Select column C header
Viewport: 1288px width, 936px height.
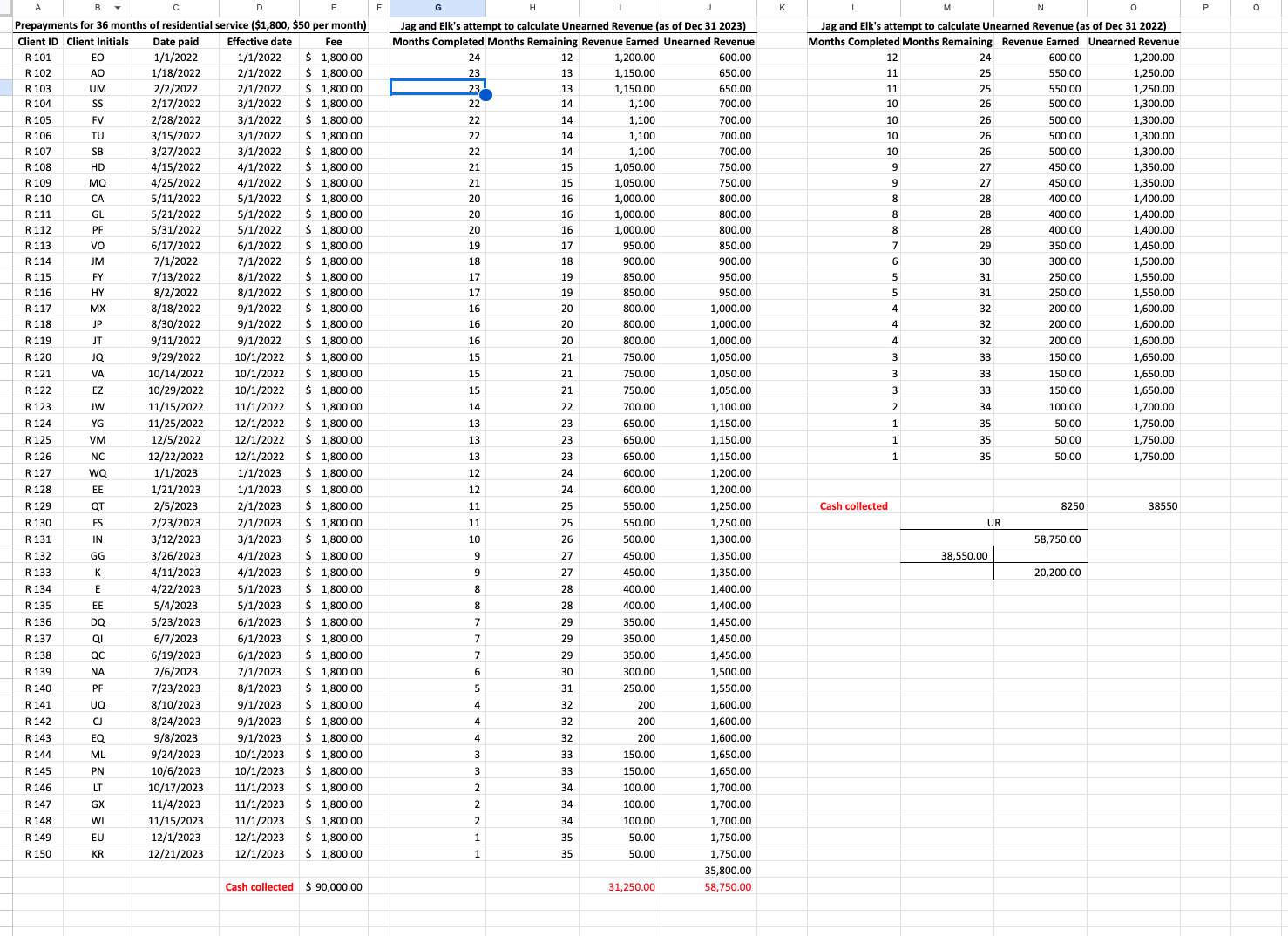pyautogui.click(x=176, y=8)
